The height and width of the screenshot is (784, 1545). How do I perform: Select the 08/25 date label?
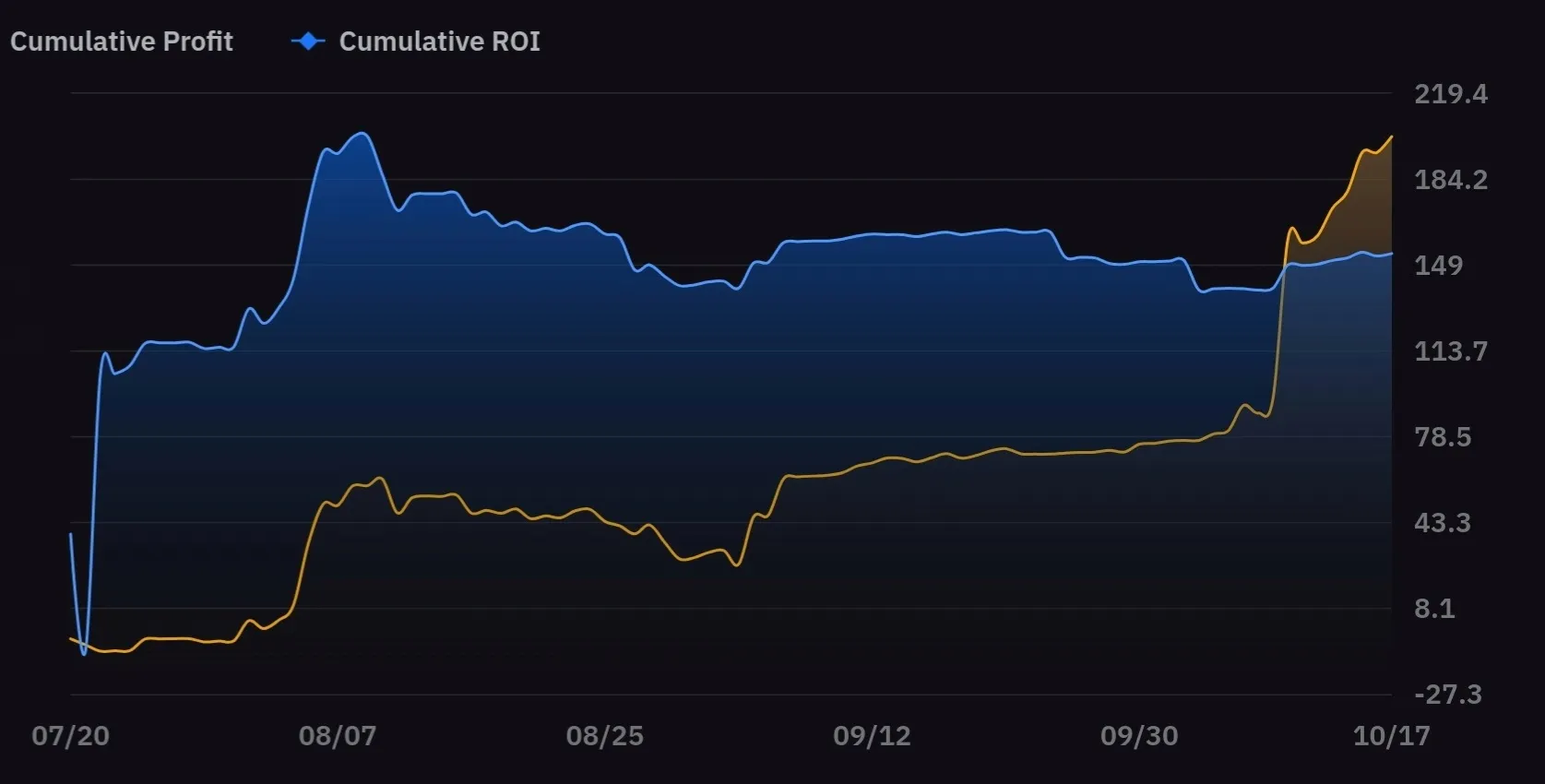click(605, 736)
